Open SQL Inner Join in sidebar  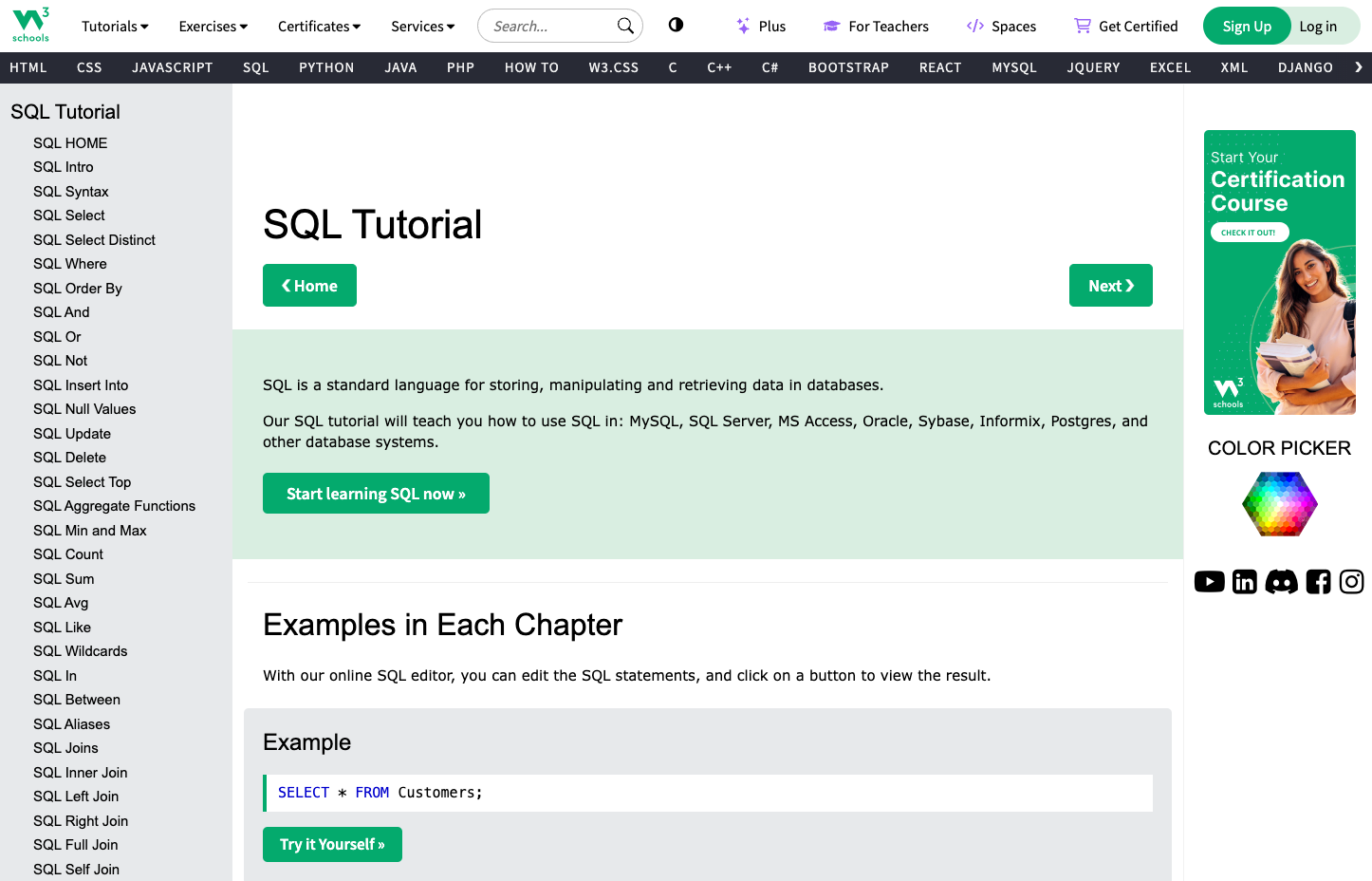[81, 773]
